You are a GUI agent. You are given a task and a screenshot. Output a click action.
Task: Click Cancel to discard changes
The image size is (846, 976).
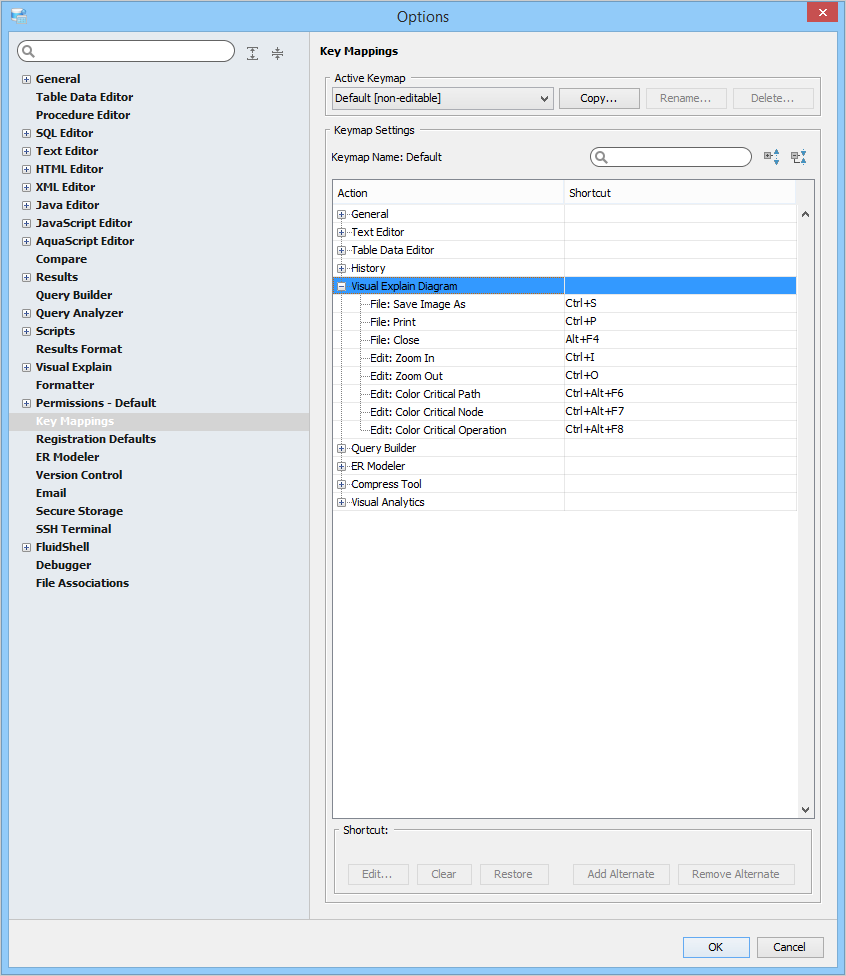click(x=789, y=947)
